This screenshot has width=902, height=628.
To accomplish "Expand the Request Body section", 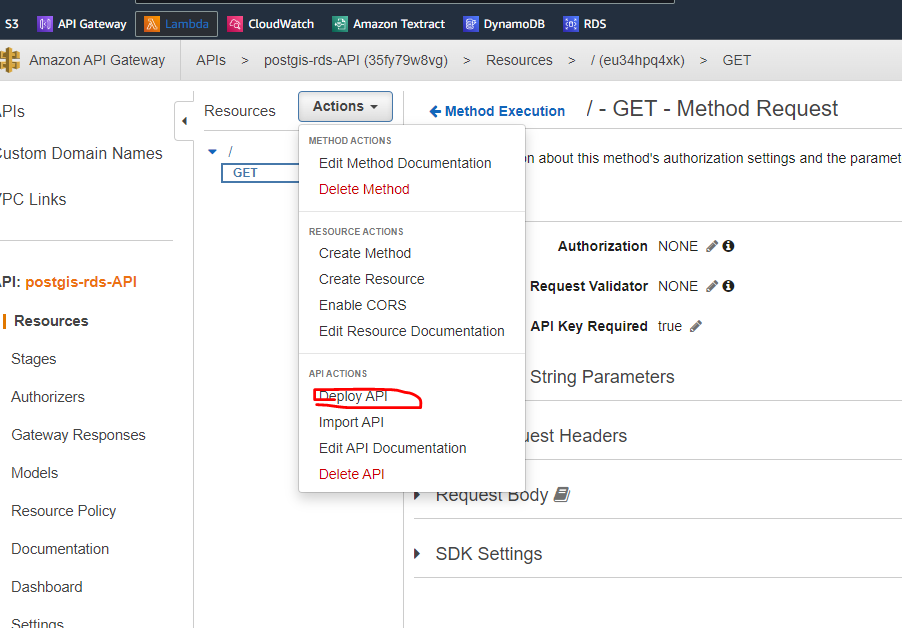I will pyautogui.click(x=418, y=495).
